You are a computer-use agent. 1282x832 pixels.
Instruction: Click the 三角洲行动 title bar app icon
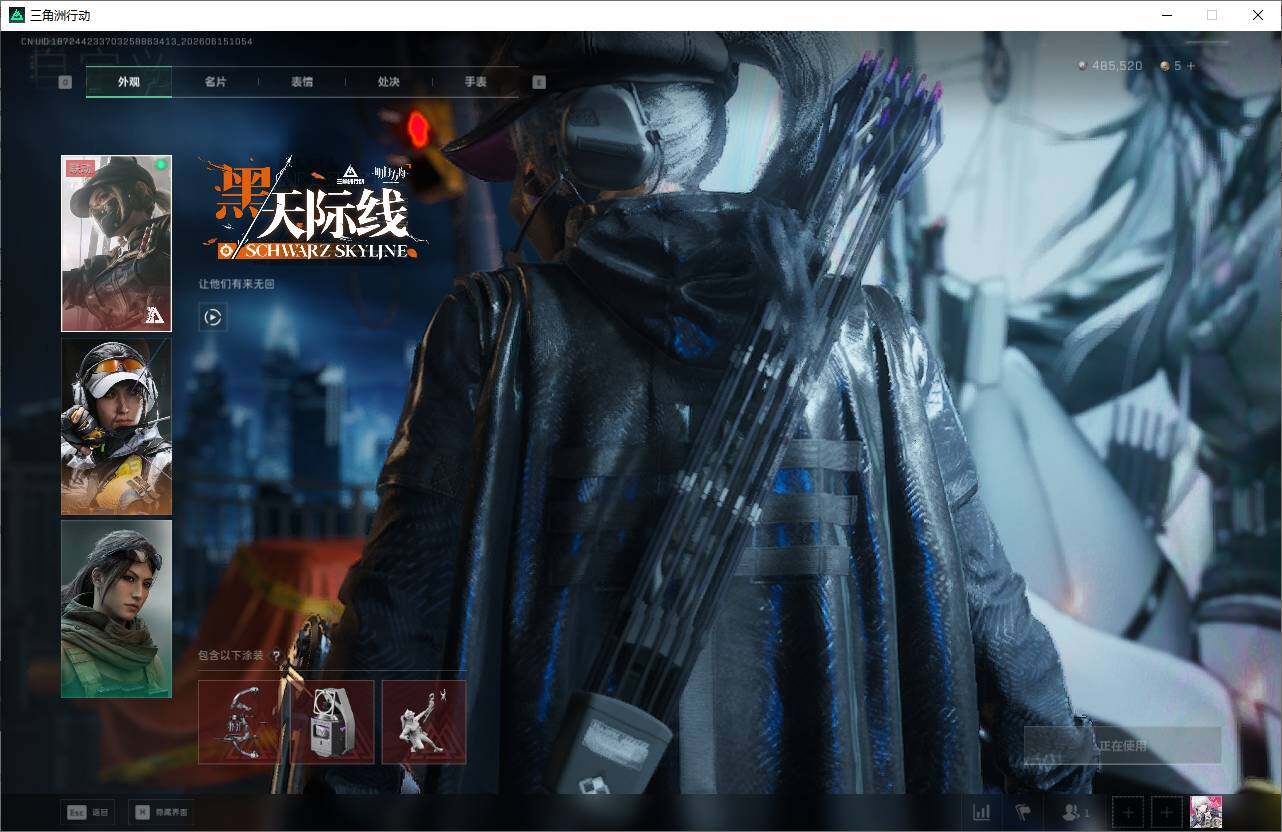click(x=16, y=15)
